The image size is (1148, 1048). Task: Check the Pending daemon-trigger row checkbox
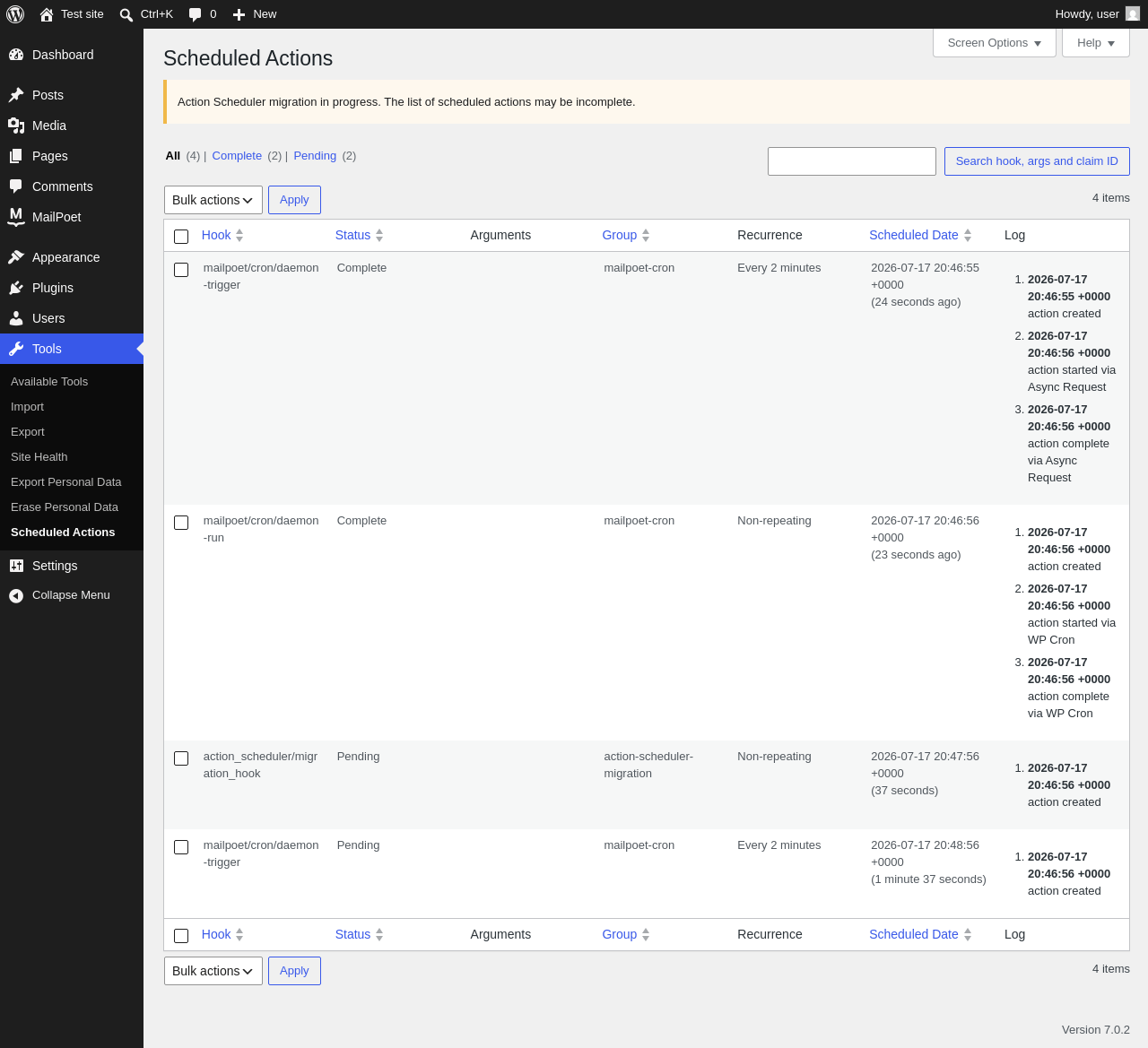coord(181,847)
